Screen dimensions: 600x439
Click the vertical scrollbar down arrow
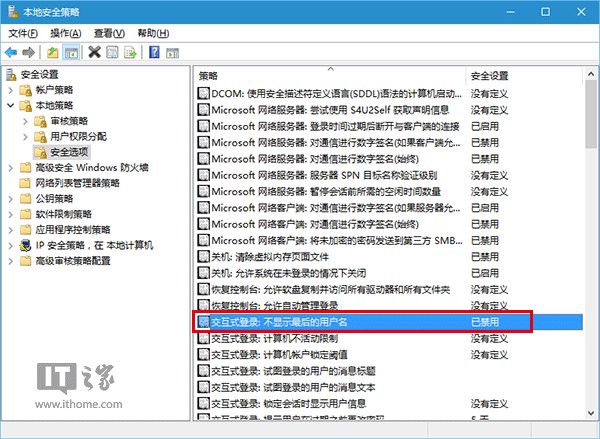591,413
